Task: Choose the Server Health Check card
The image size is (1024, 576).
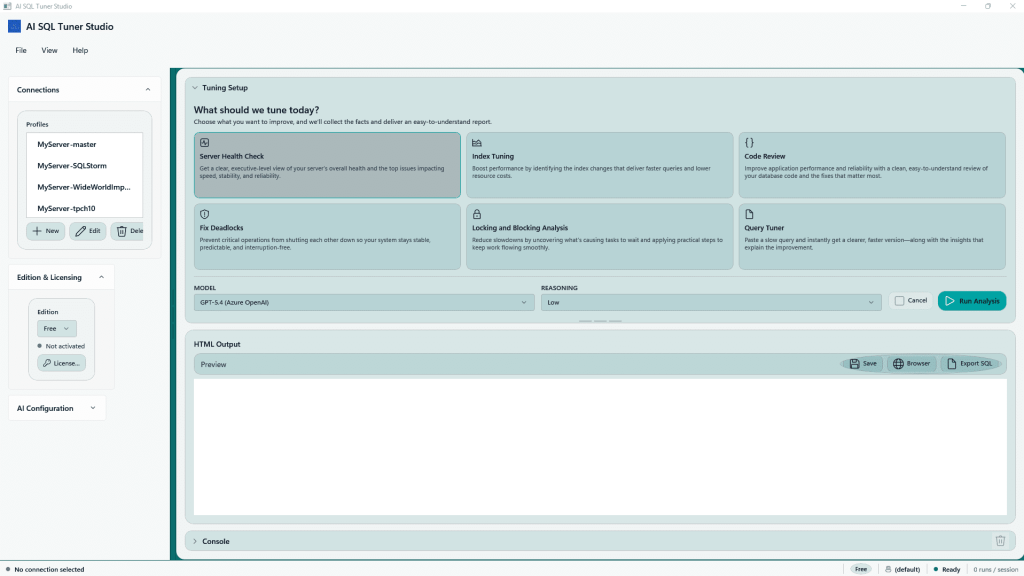Action: 327,165
